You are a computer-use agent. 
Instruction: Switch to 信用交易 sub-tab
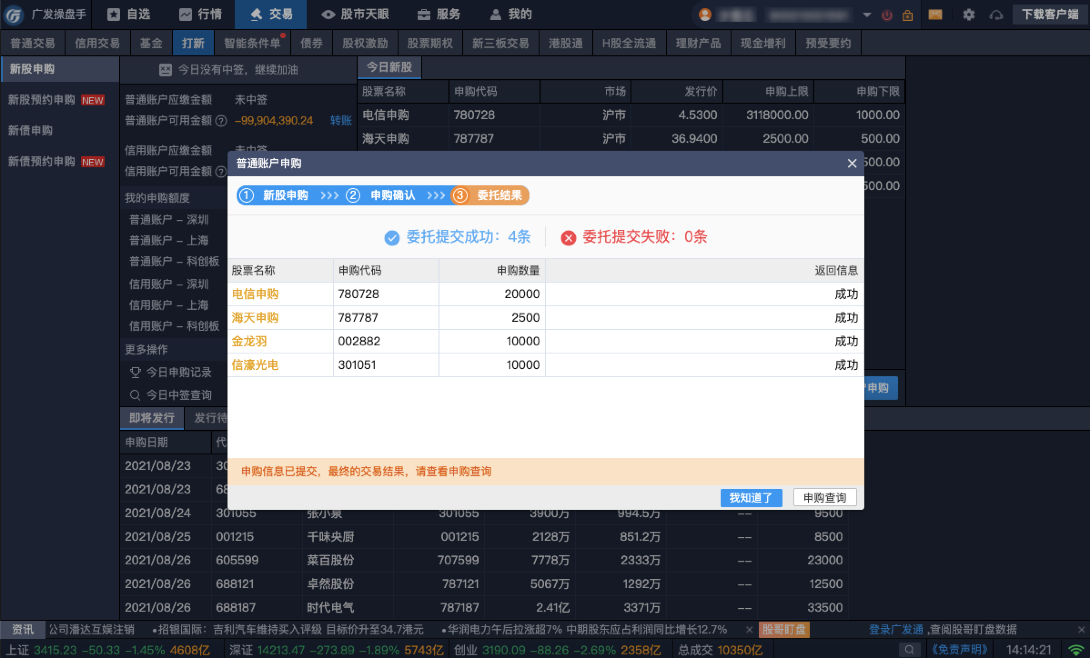[97, 43]
